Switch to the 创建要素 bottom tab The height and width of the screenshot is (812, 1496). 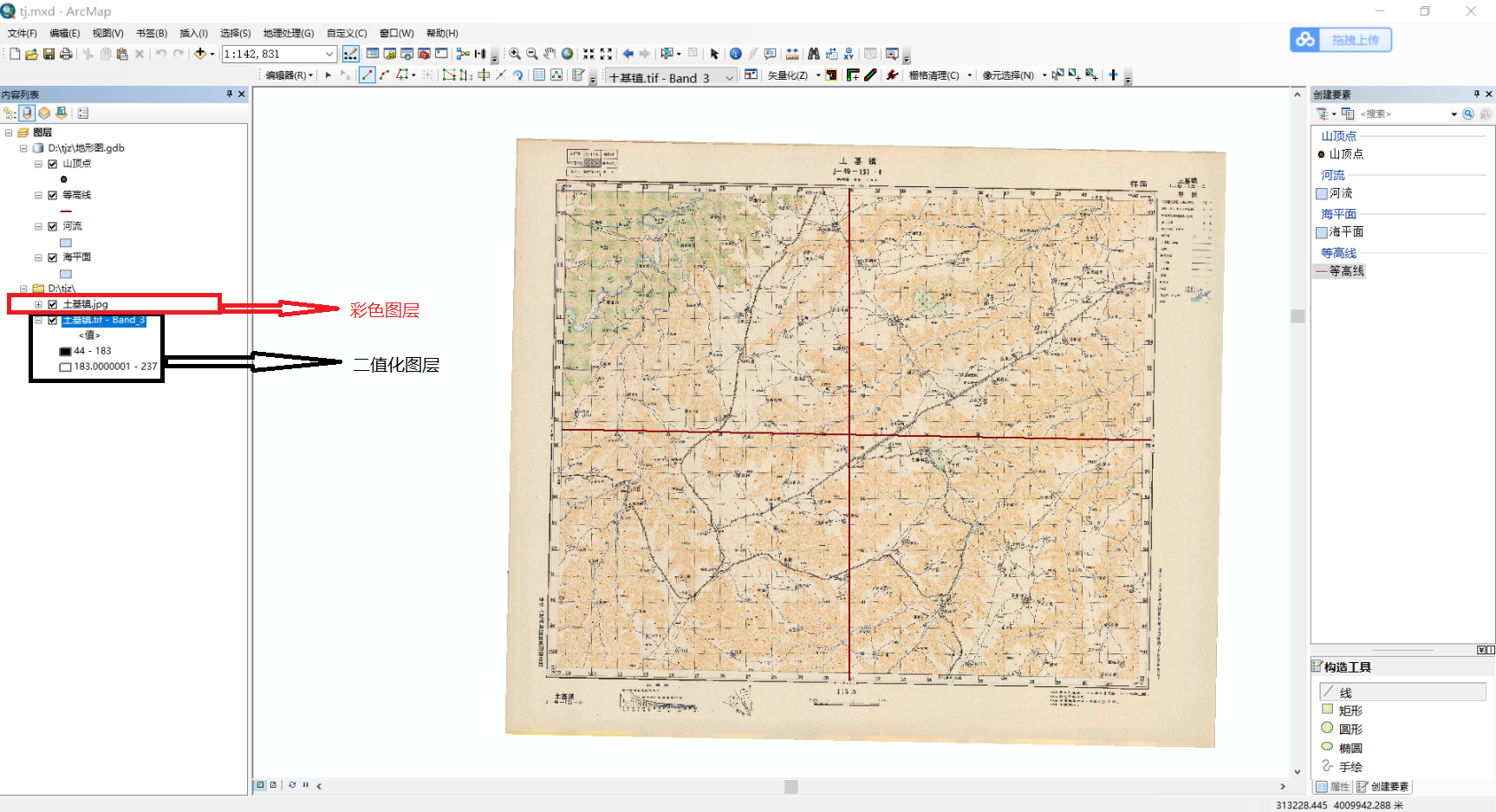coord(1382,787)
